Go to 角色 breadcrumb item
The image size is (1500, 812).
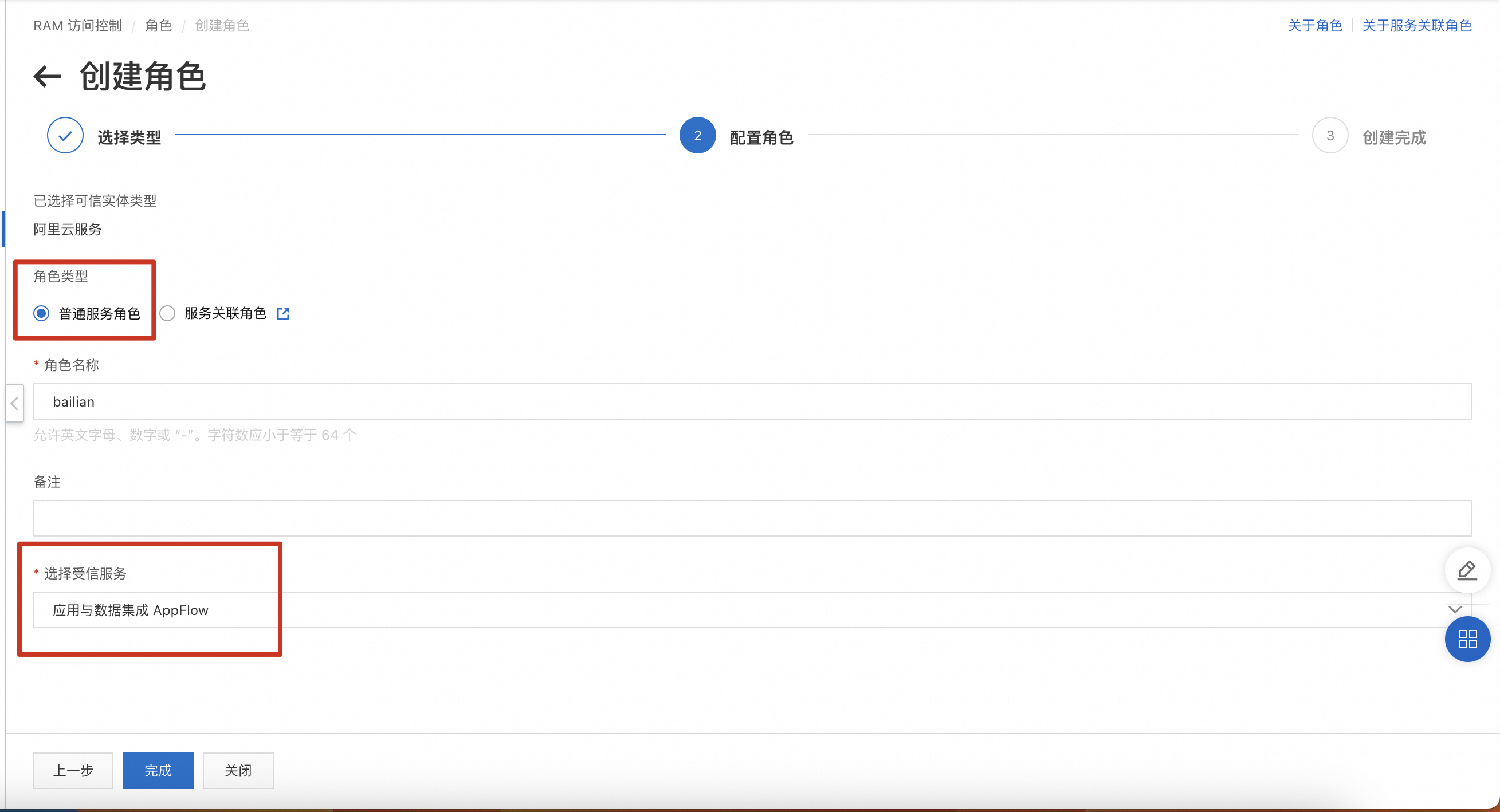(158, 26)
